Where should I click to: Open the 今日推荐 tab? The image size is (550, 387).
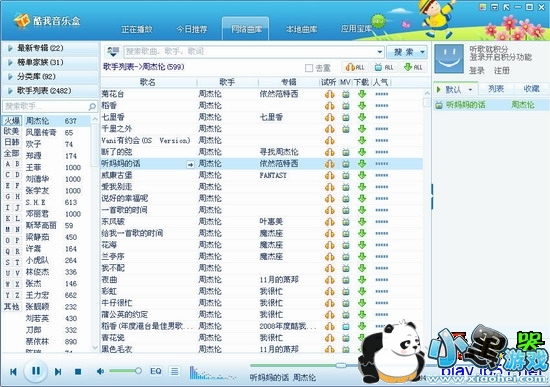(x=192, y=29)
